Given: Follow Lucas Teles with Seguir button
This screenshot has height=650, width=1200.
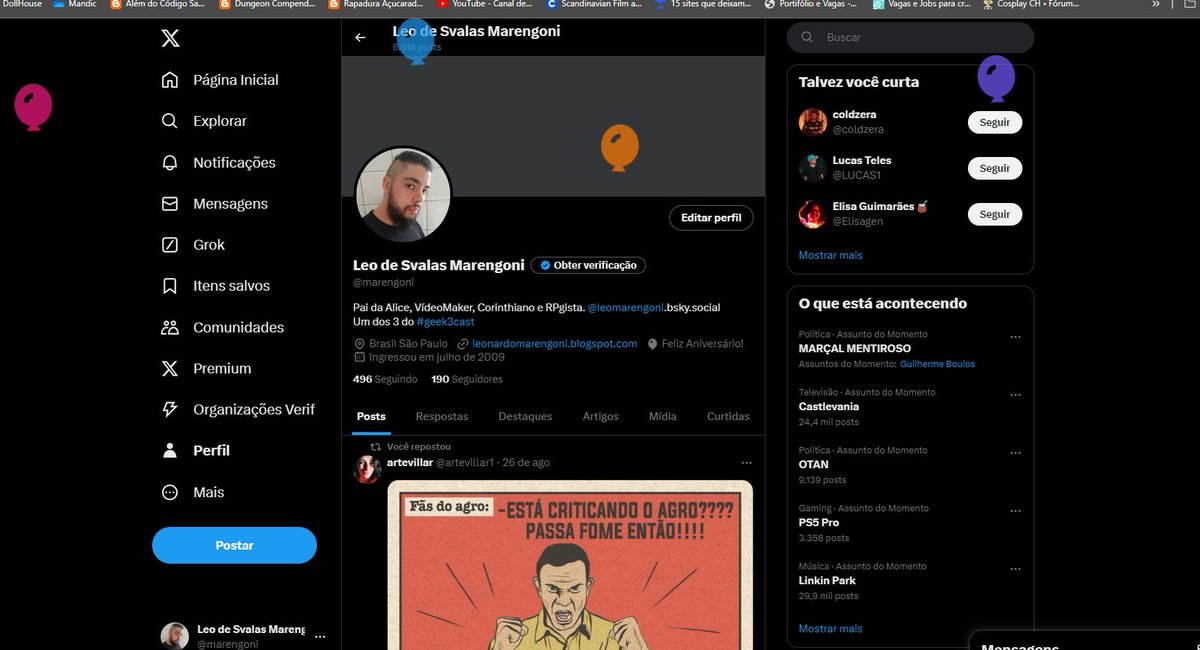Looking at the screenshot, I should pos(995,168).
